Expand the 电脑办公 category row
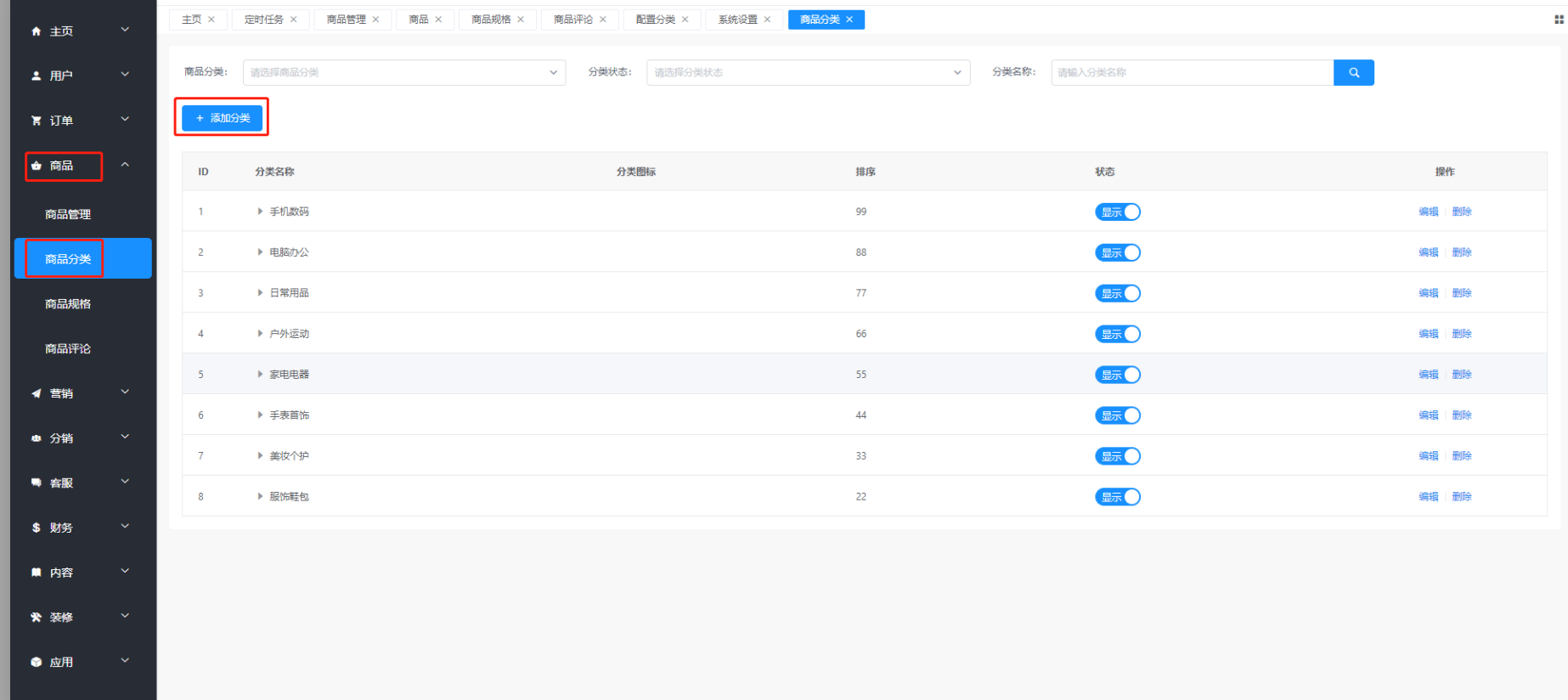Image resolution: width=1568 pixels, height=700 pixels. (260, 252)
